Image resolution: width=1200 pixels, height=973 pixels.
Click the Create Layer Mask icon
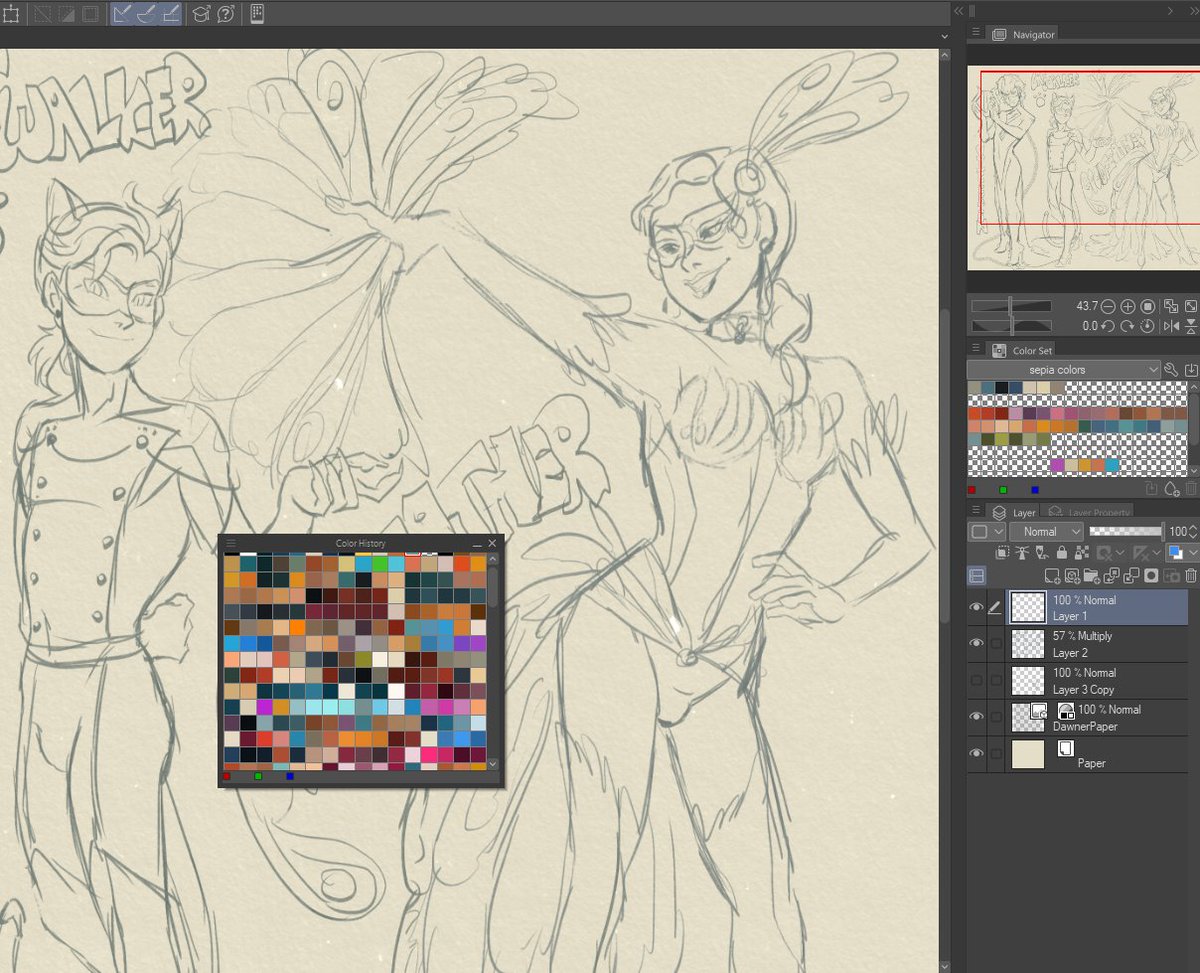1151,575
